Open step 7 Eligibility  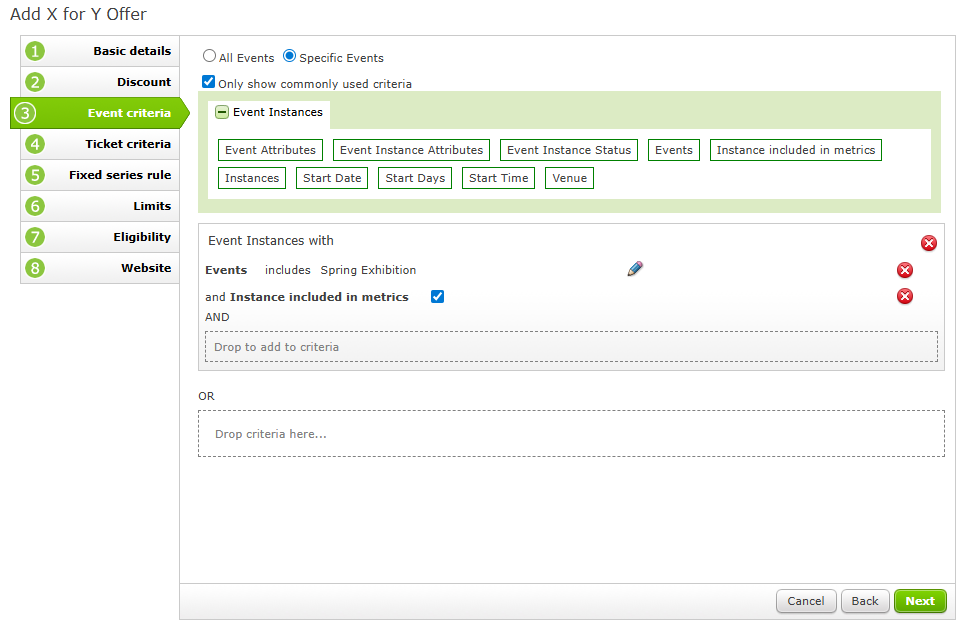(100, 237)
